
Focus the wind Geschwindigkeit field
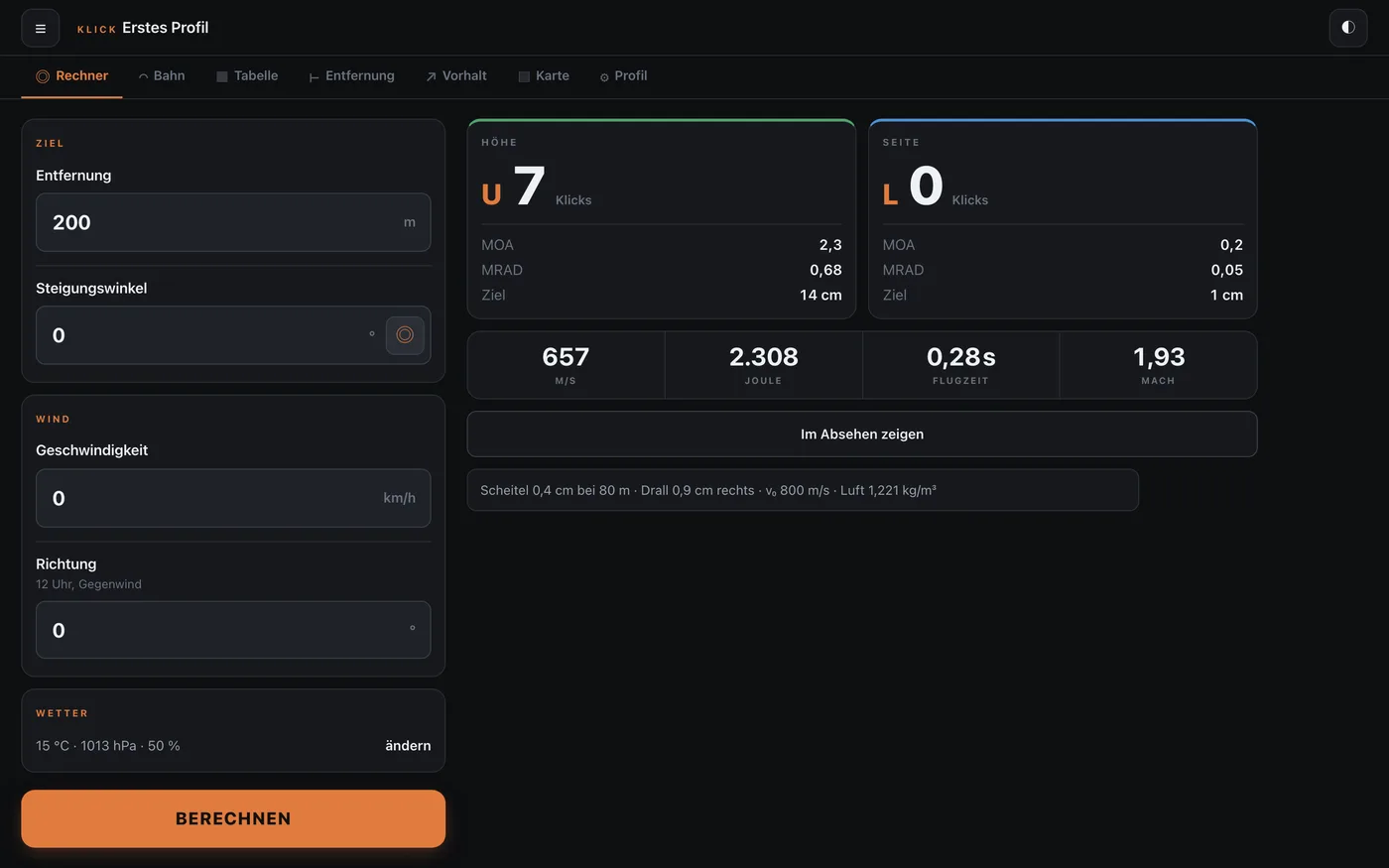tap(233, 498)
